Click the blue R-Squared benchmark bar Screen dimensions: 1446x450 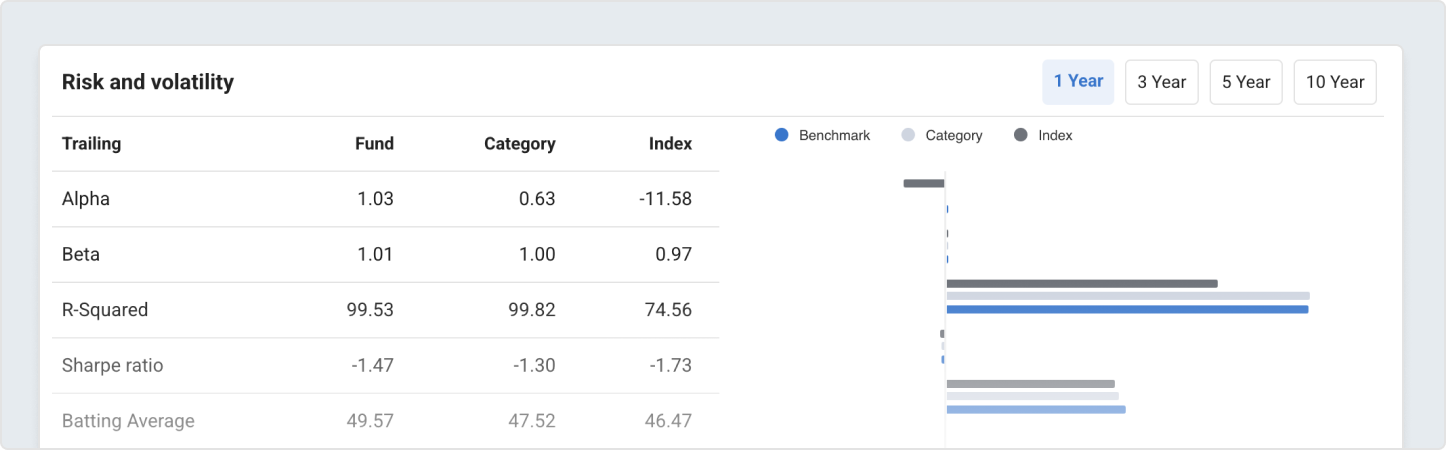click(x=1127, y=309)
